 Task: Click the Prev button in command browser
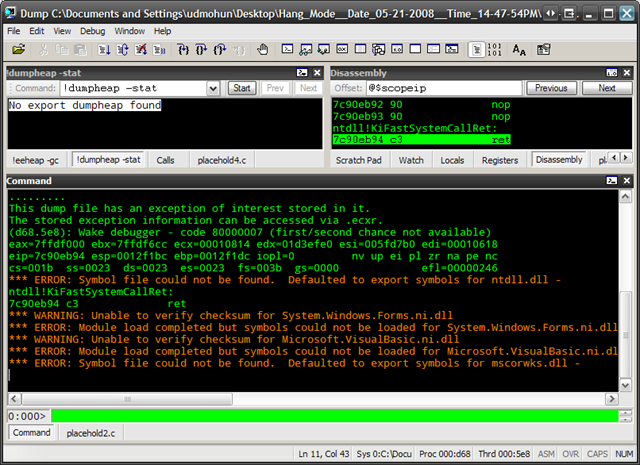(x=275, y=88)
